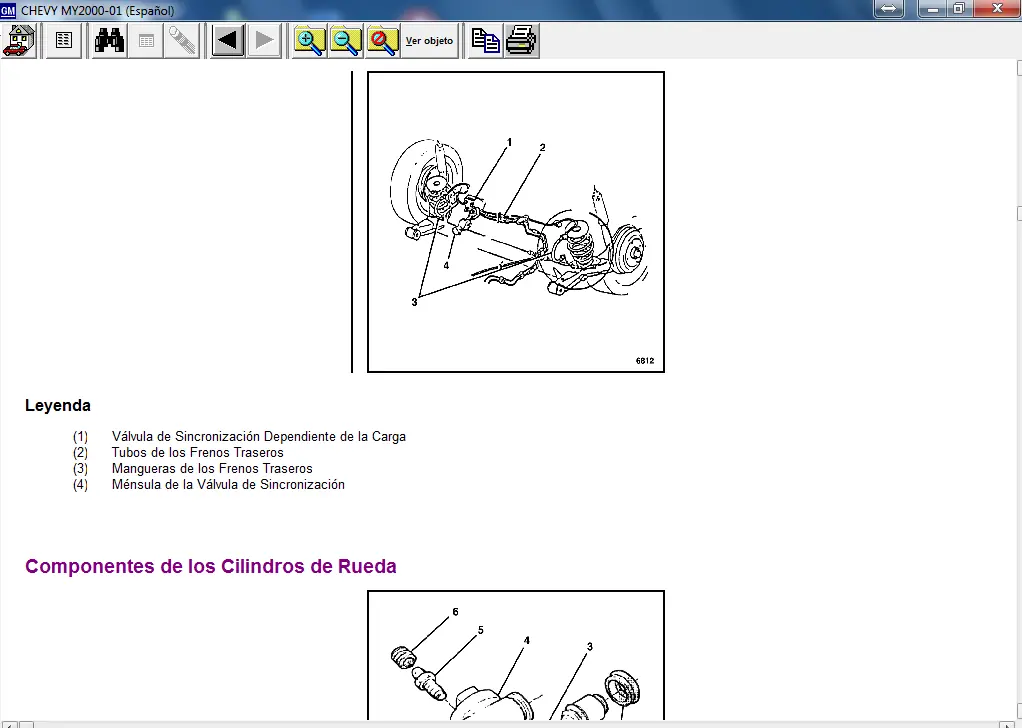Minimize the CHEVY MY2000-01 window
1022x728 pixels.
point(933,8)
